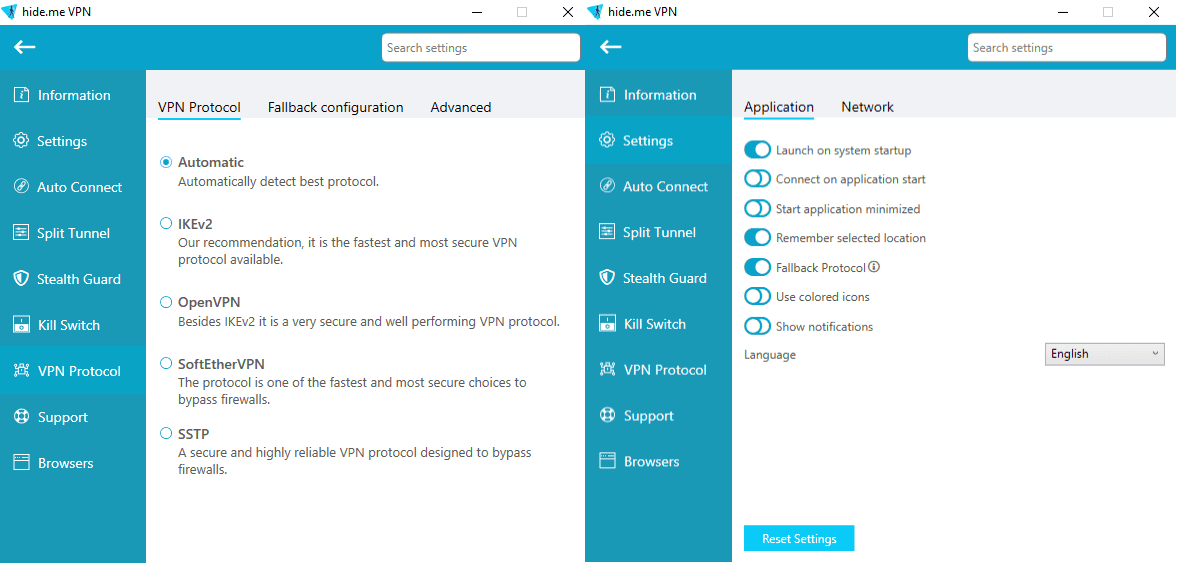Click Stealth Guard shield icon in left window
Screen dimensions: 1200x563
click(x=20, y=279)
